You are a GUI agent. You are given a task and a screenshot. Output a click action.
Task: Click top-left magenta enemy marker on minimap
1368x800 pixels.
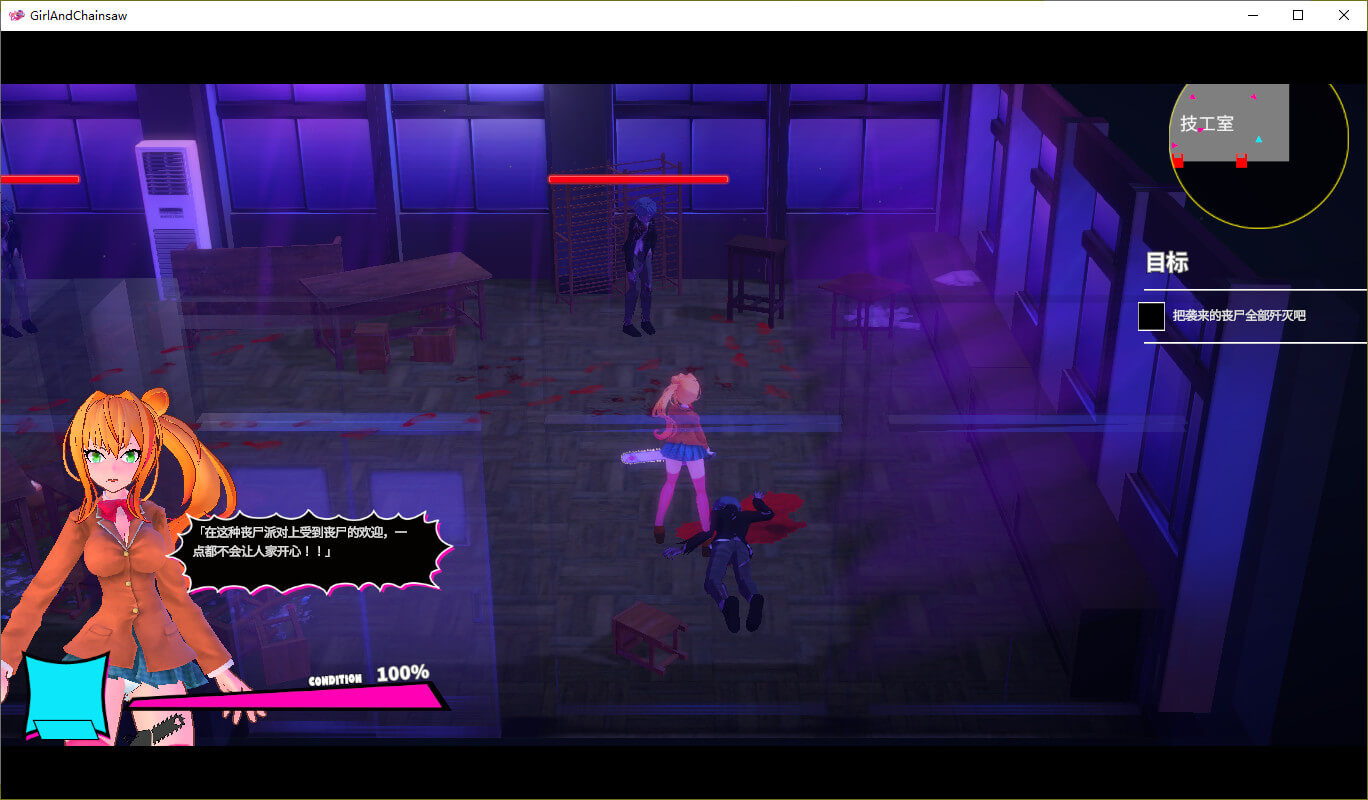click(1191, 96)
